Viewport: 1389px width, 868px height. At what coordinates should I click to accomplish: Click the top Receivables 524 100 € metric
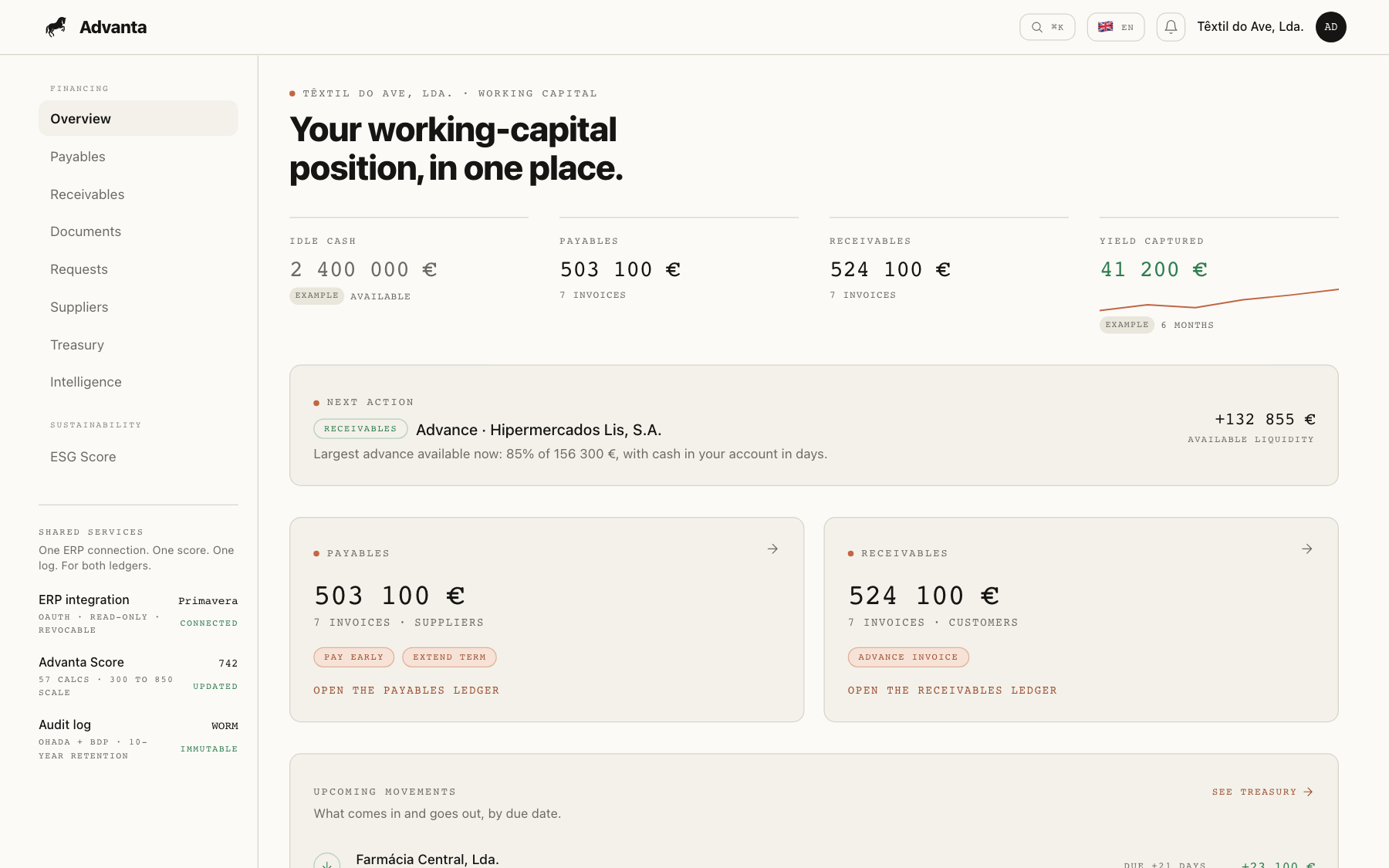(891, 269)
